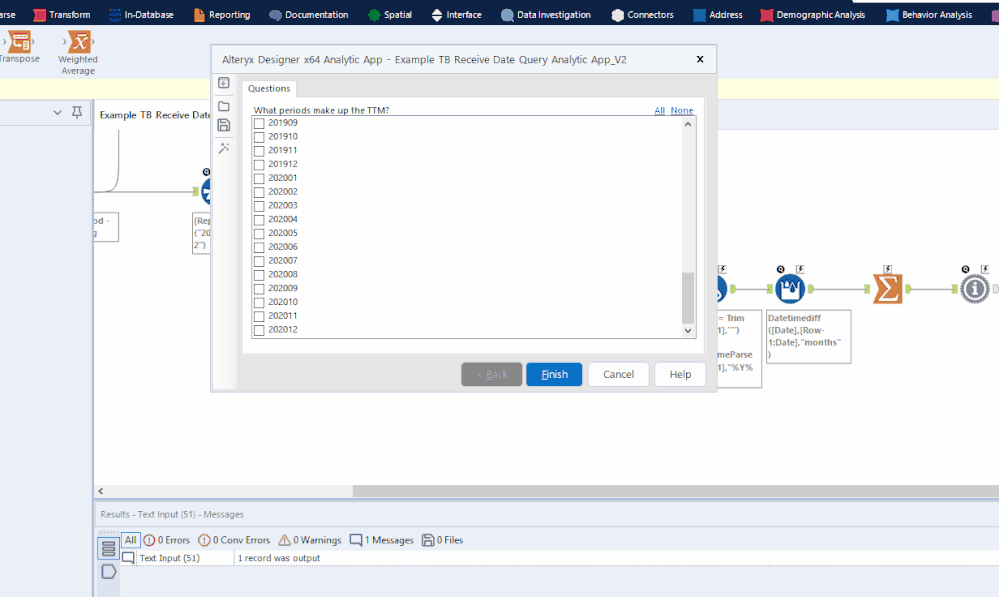Open the Documentation tool category
This screenshot has width=999, height=597.
coord(308,15)
